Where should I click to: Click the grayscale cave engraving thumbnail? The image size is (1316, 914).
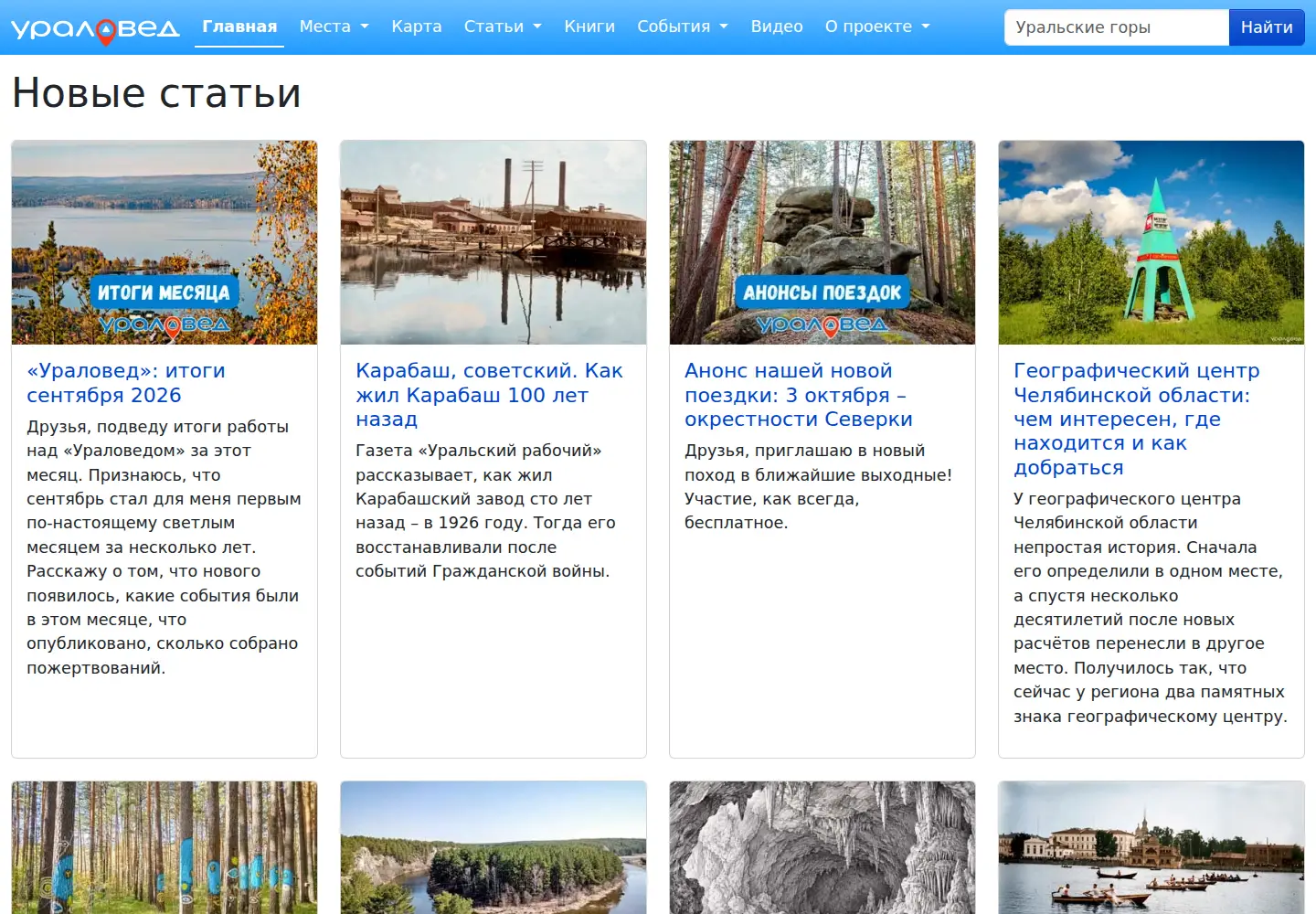point(822,847)
